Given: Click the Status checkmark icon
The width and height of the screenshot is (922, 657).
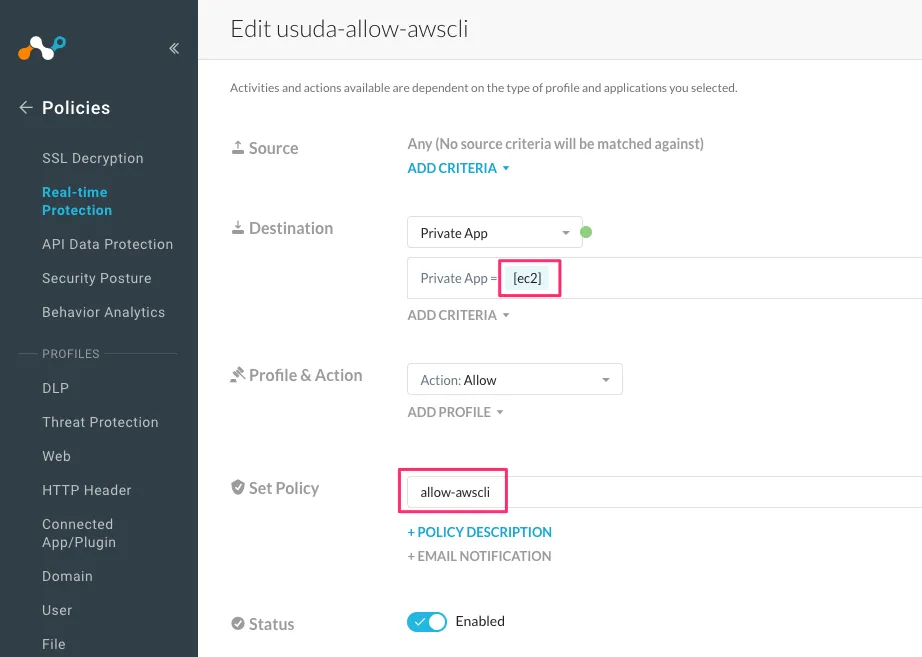Looking at the screenshot, I should point(238,624).
